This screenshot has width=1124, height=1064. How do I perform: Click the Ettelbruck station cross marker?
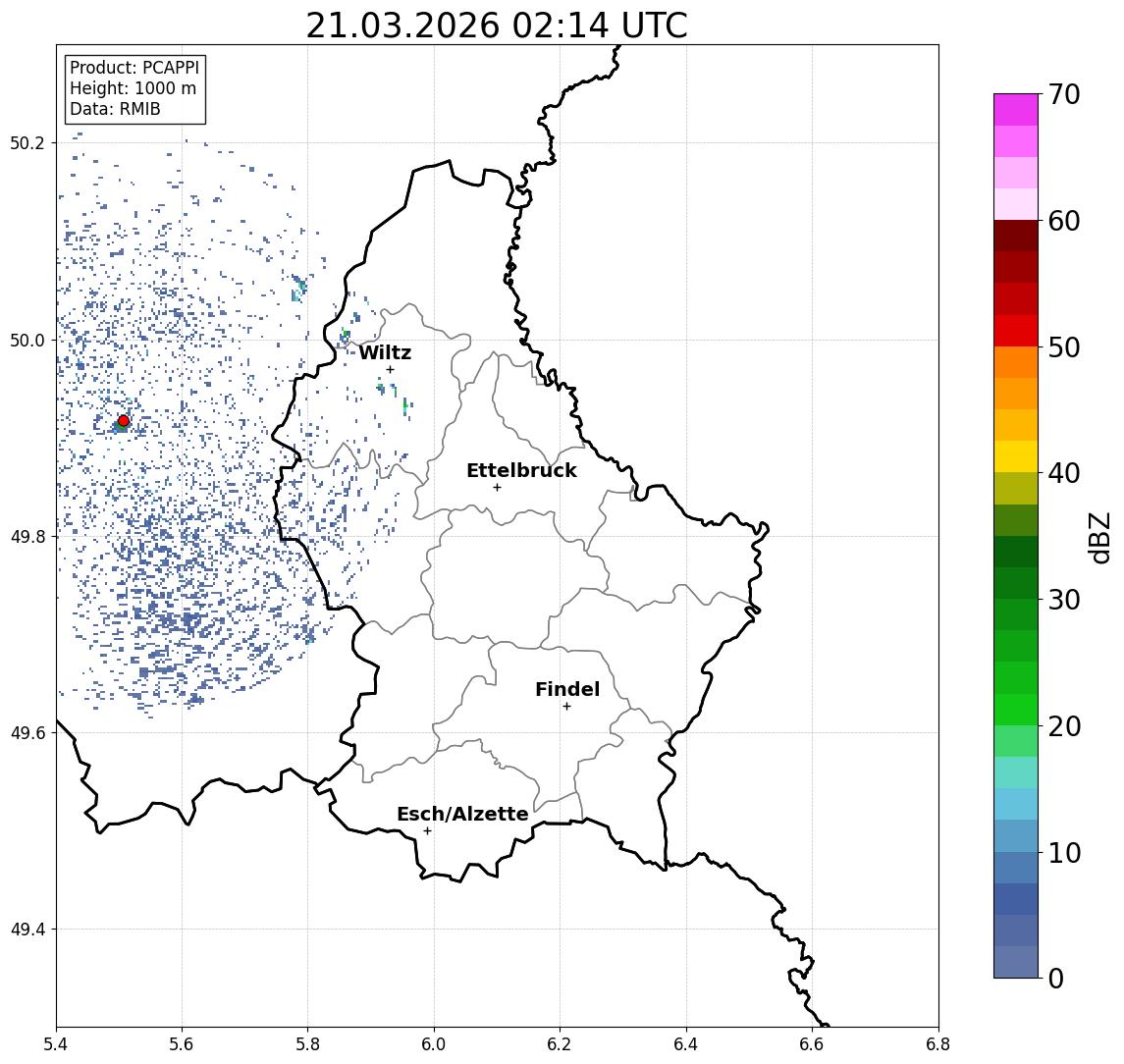pos(497,488)
